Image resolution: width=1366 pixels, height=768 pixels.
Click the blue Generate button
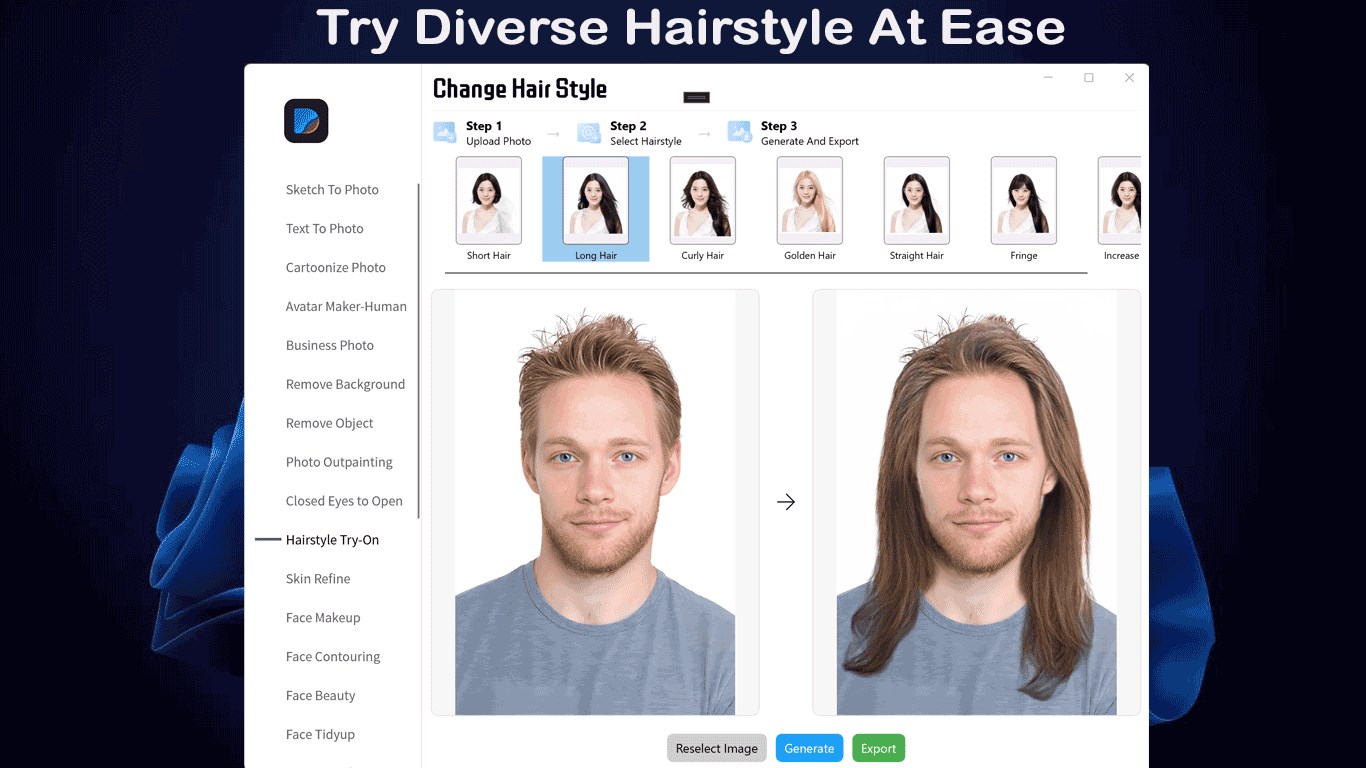pyautogui.click(x=809, y=748)
